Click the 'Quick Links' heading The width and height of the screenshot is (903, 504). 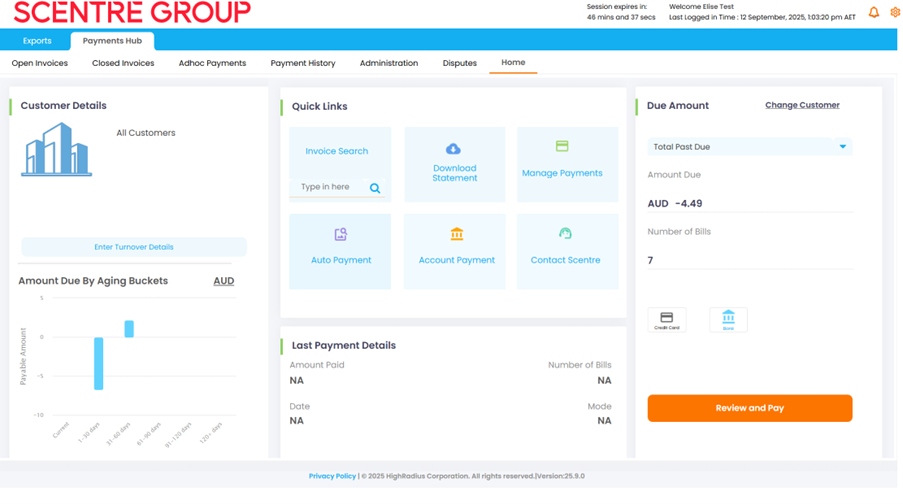(320, 107)
